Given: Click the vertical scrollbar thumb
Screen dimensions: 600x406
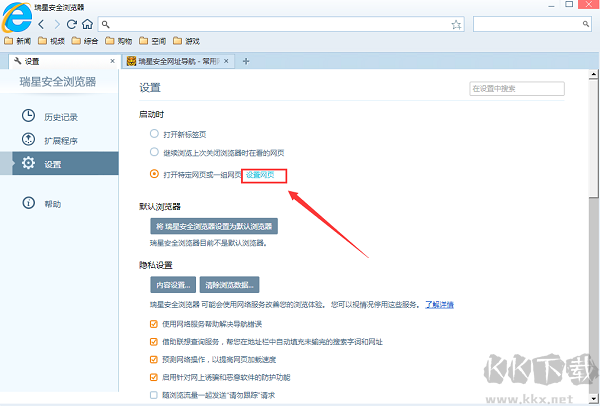Looking at the screenshot, I should pyautogui.click(x=593, y=138).
